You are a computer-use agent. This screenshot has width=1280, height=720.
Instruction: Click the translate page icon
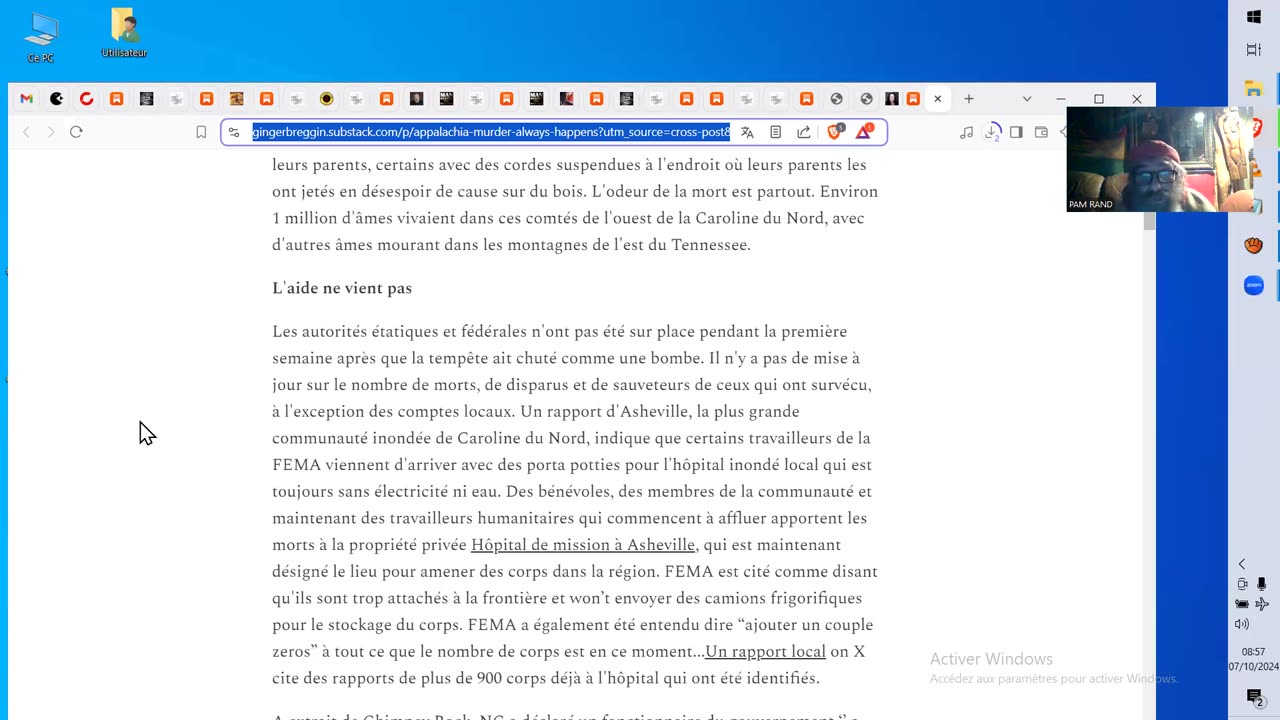tap(747, 132)
